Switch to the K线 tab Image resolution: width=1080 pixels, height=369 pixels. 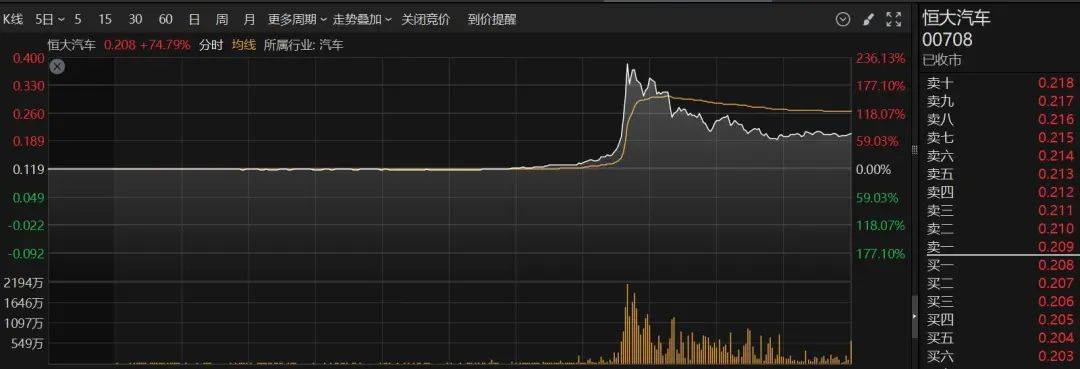(13, 19)
